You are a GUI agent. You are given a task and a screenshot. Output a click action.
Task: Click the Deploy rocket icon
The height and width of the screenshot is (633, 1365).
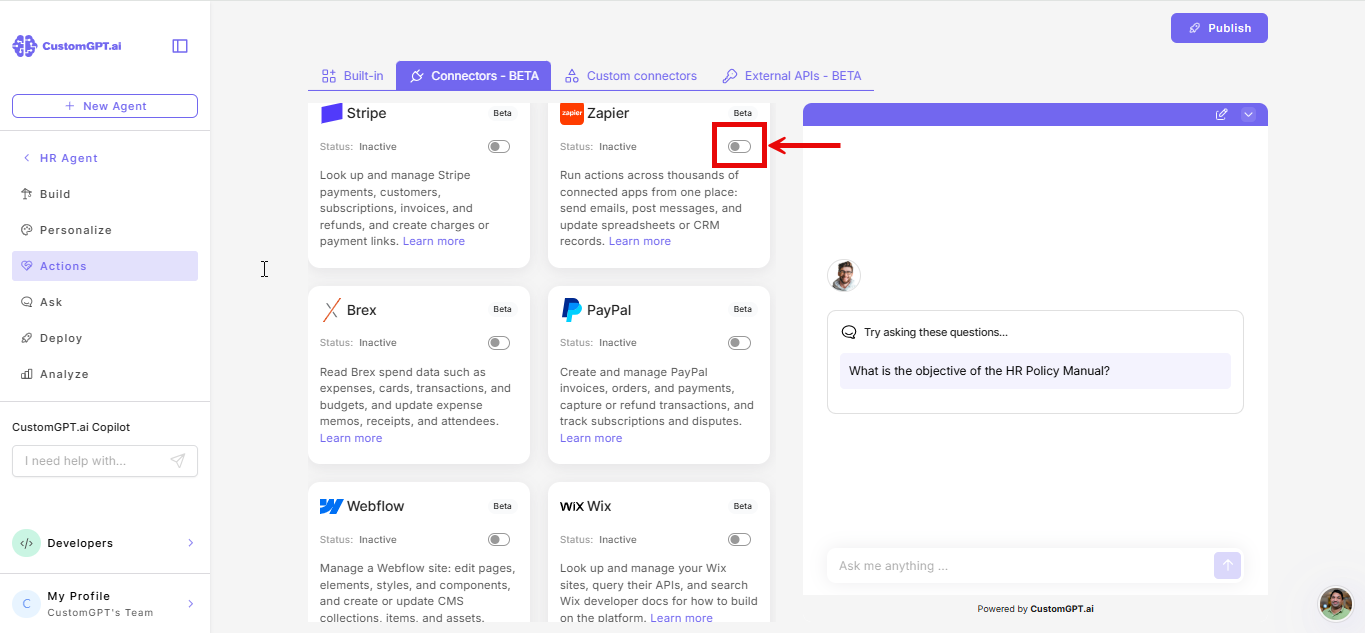[x=27, y=338]
